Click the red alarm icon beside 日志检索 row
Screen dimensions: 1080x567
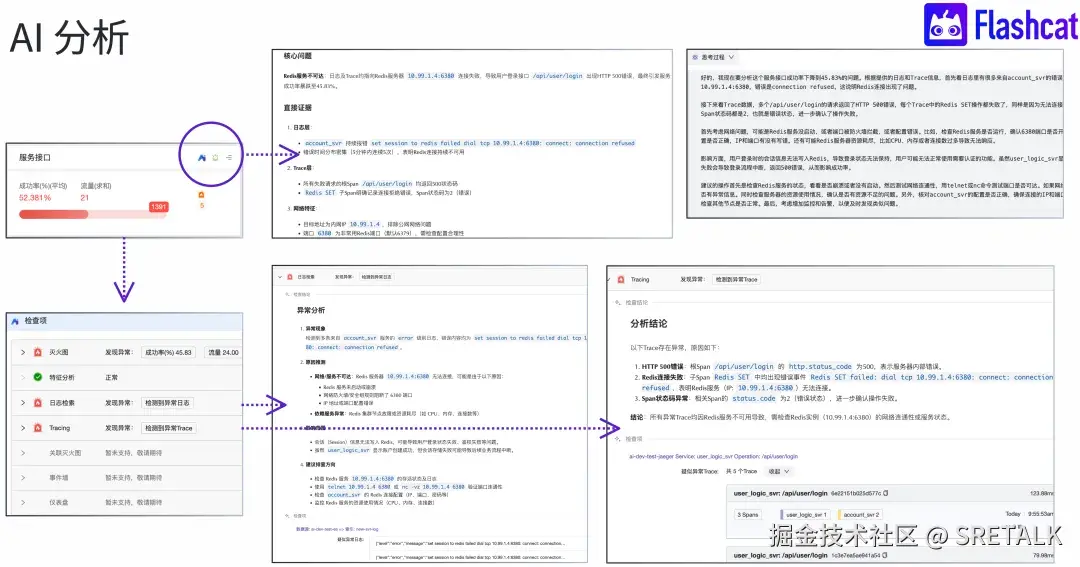click(38, 402)
